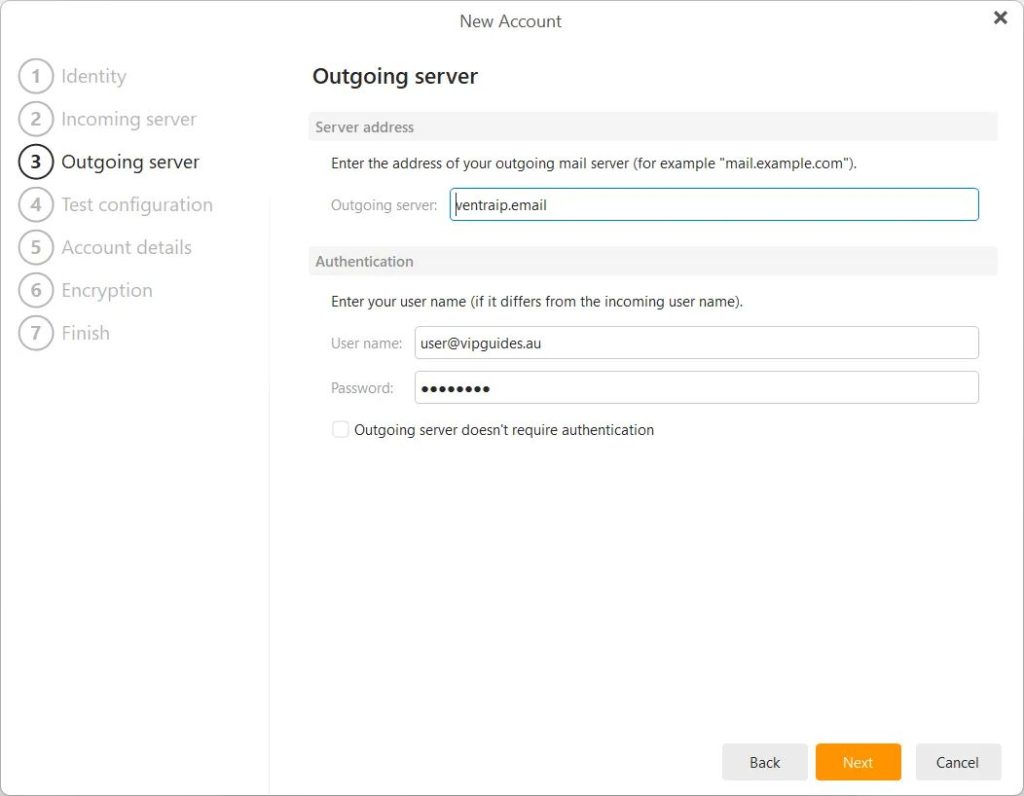Select the Outgoing server wizard step
Image resolution: width=1024 pixels, height=796 pixels.
pyautogui.click(x=130, y=161)
